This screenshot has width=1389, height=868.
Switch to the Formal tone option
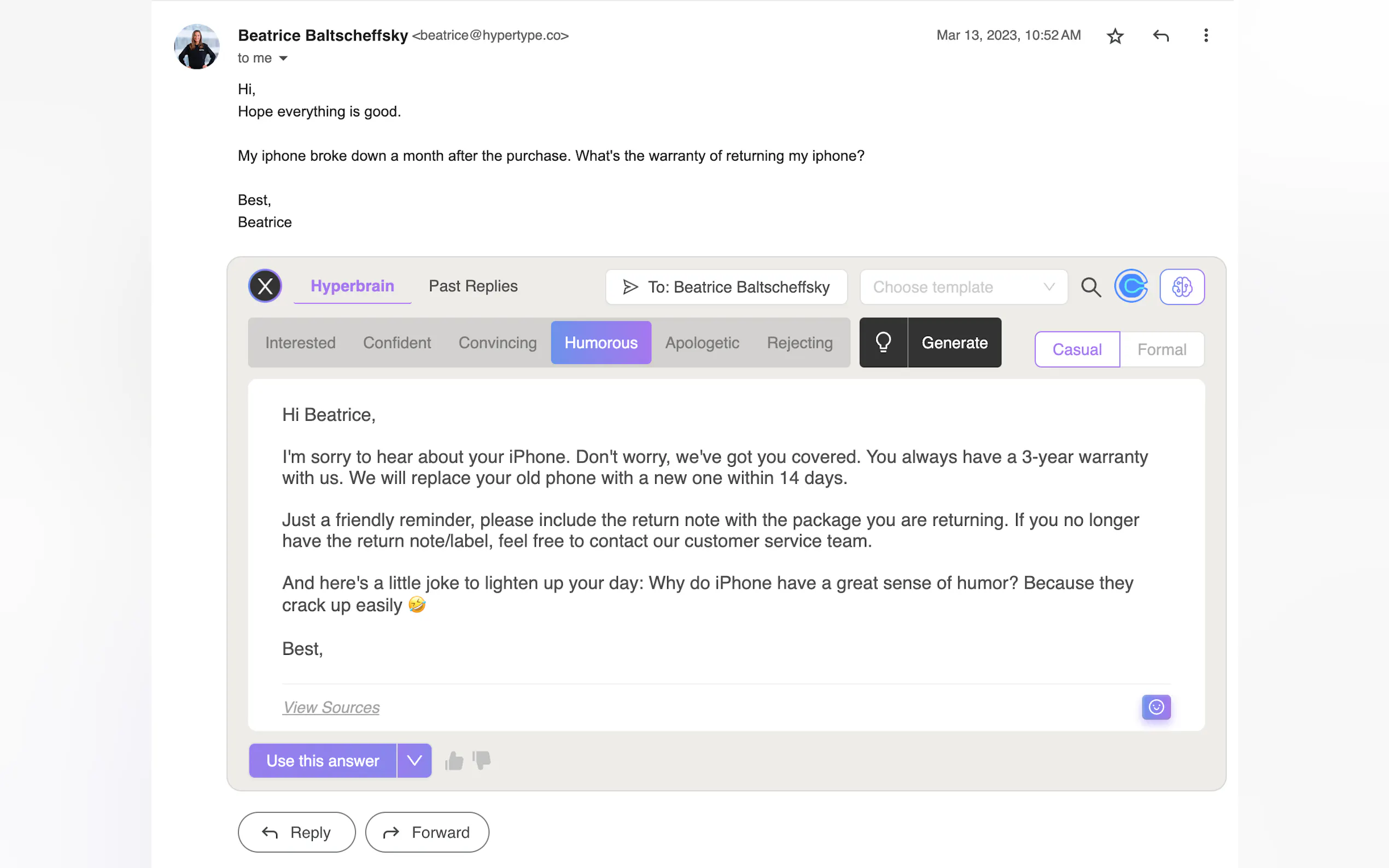point(1161,350)
